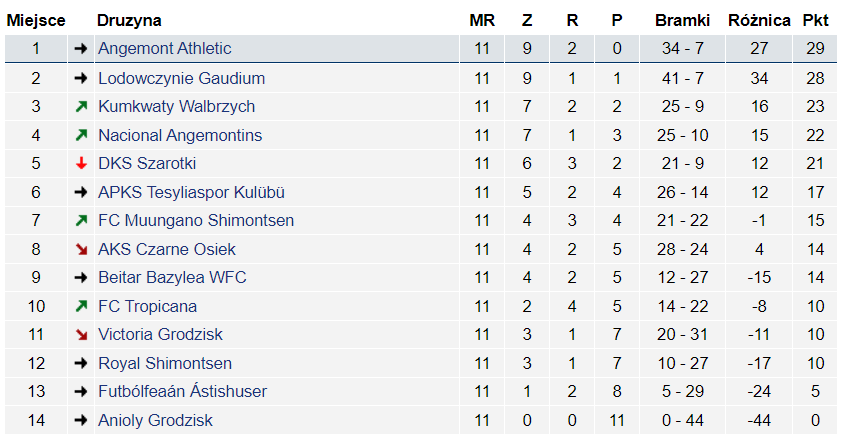
Task: Click the red diagonal arrow beside Victoria Grodzisk
Action: [x=81, y=335]
